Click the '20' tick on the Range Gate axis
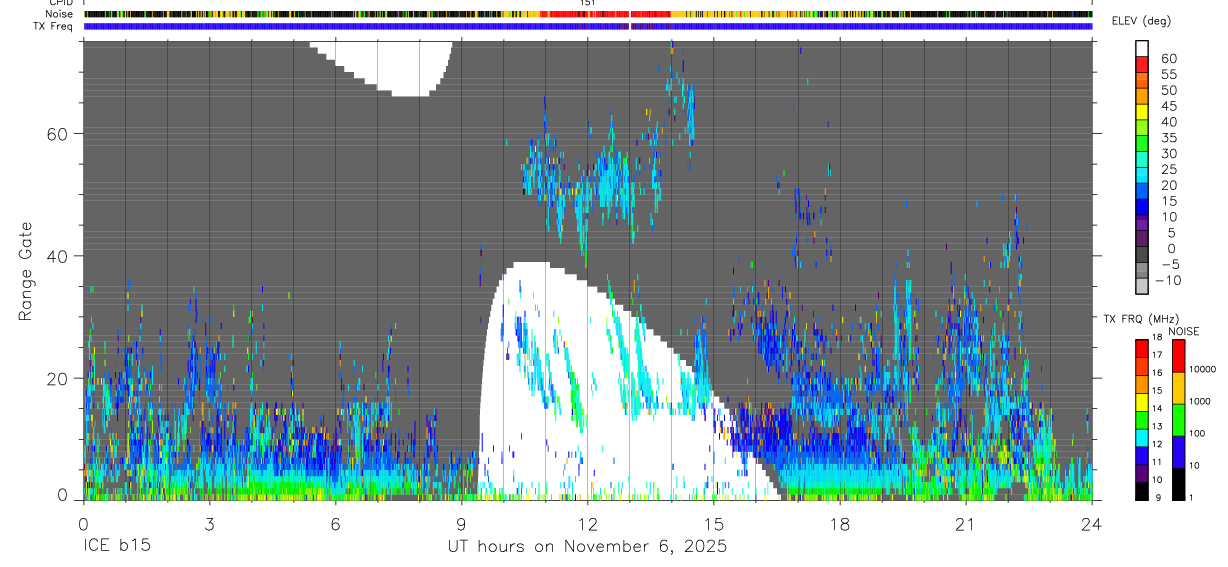 59,378
